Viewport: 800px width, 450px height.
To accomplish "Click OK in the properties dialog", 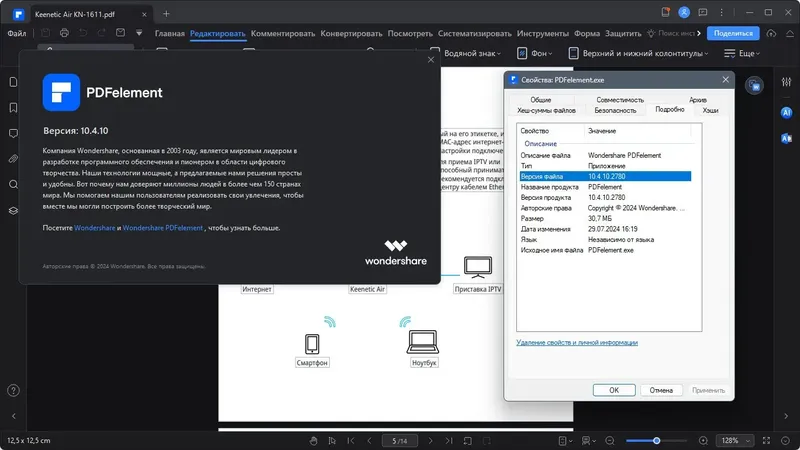I will pyautogui.click(x=614, y=390).
